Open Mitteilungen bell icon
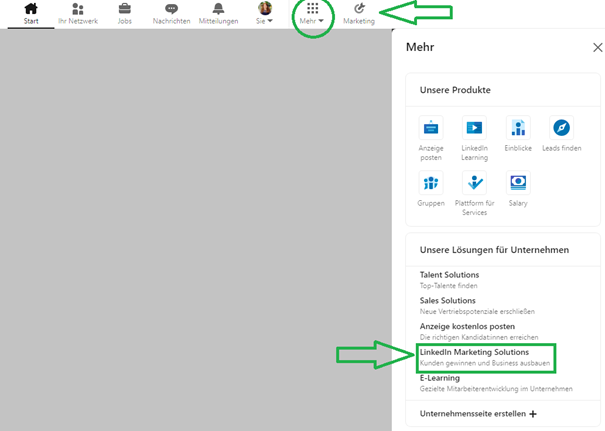The image size is (605, 431). pos(218,8)
